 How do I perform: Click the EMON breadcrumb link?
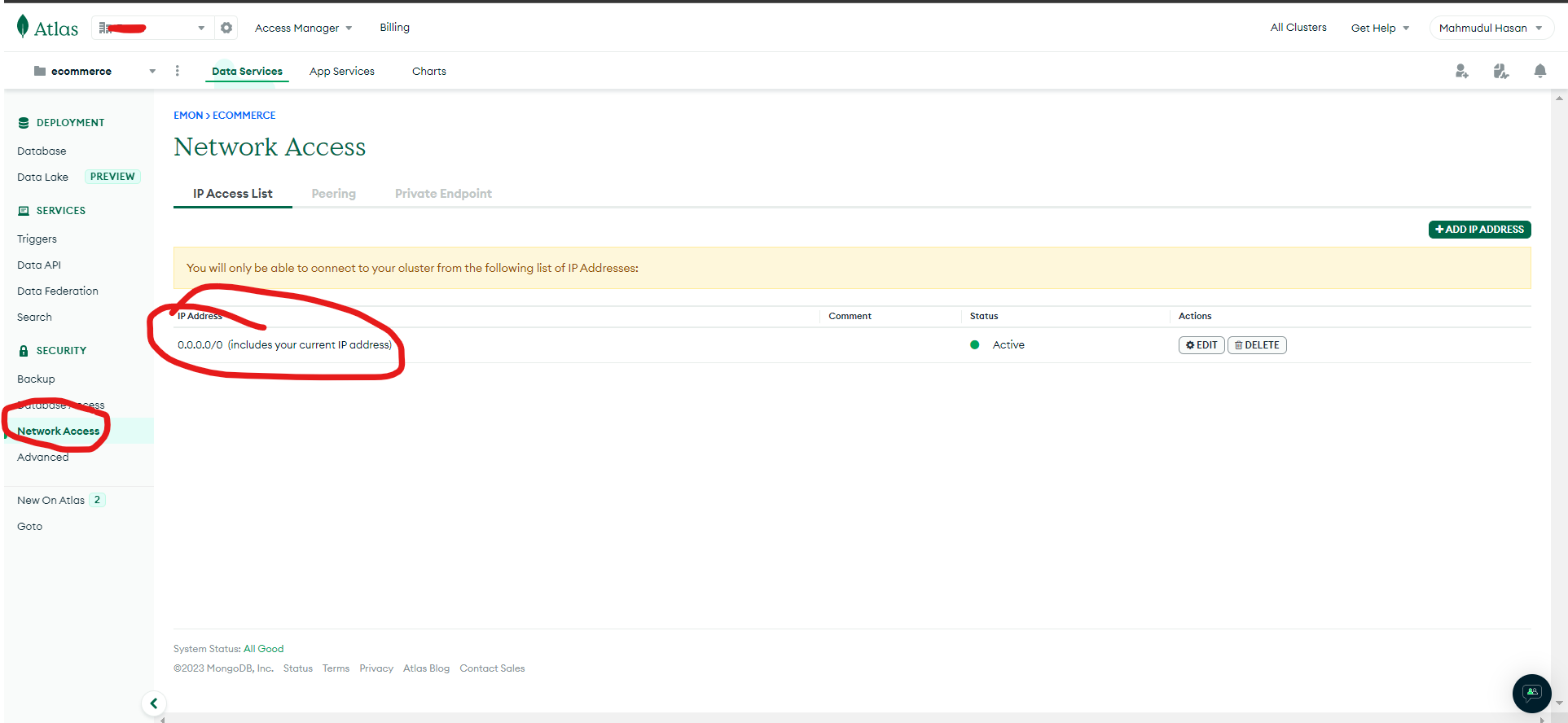188,116
